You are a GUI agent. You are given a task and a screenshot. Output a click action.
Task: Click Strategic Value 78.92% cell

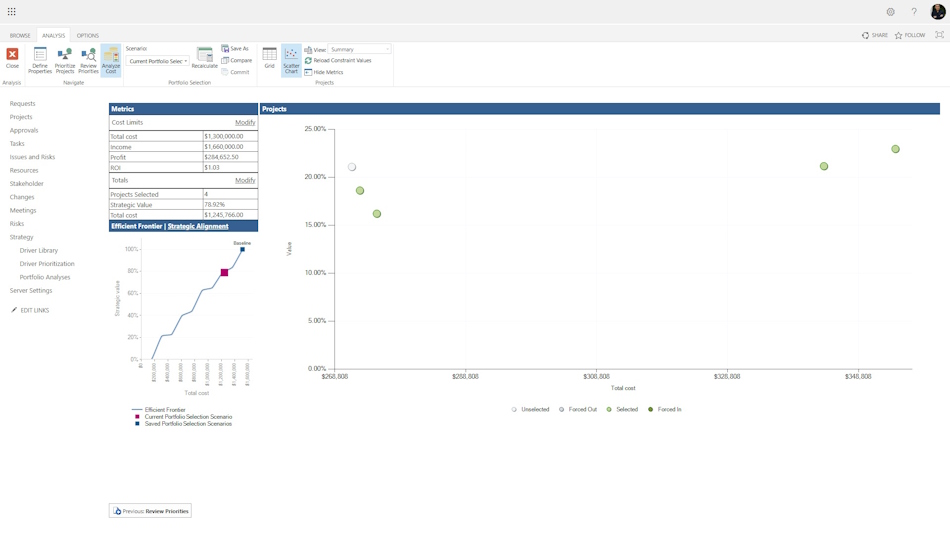point(230,205)
